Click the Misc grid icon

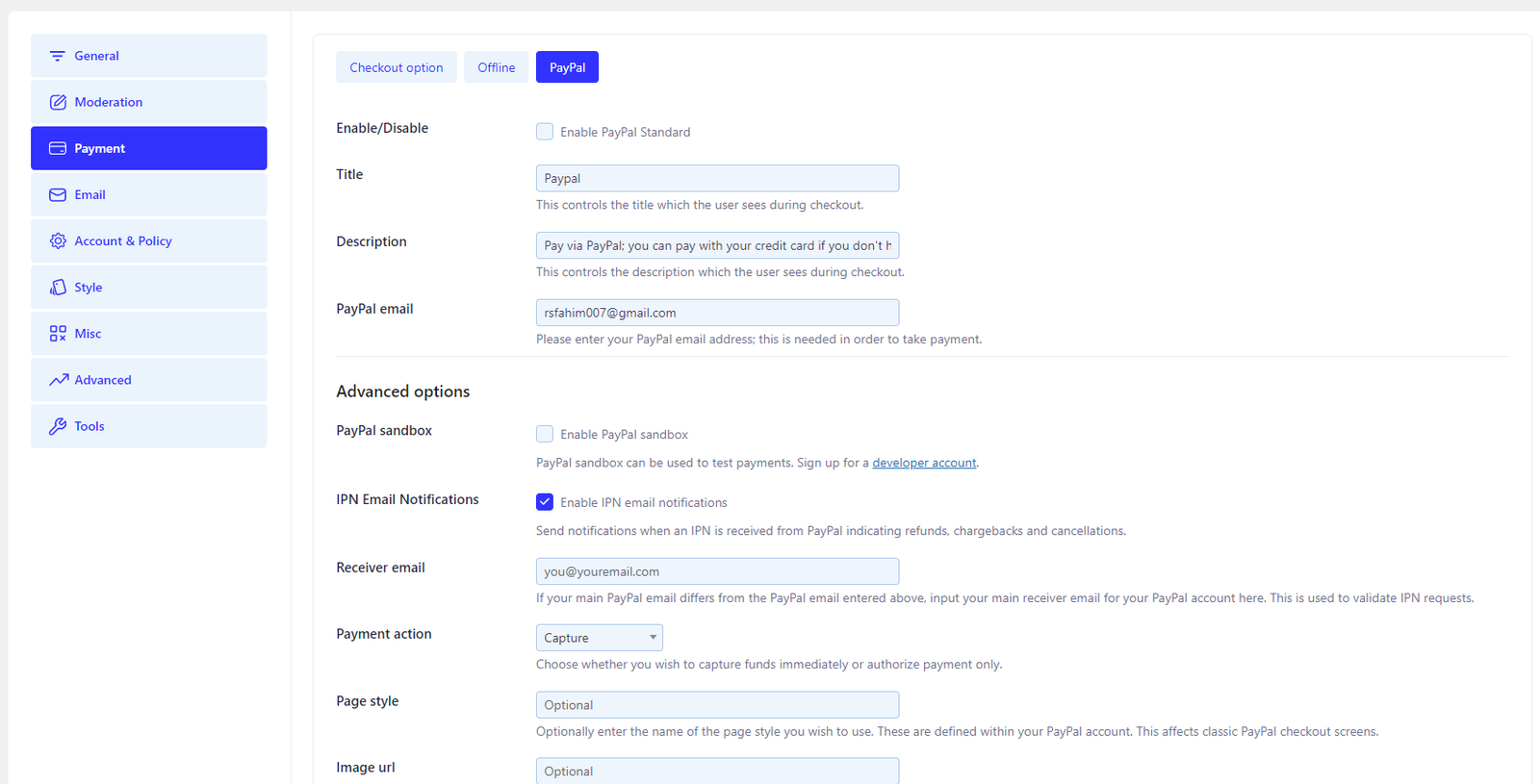58,334
